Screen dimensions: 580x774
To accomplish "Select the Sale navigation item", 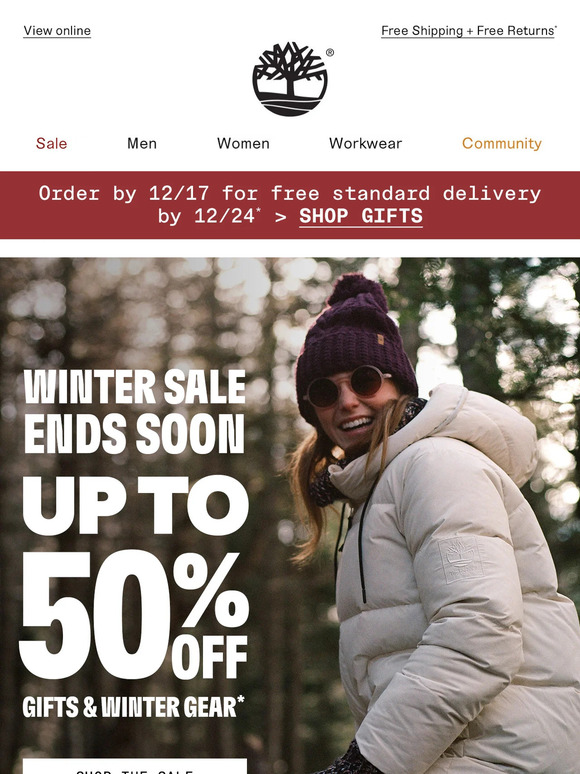I will (51, 143).
